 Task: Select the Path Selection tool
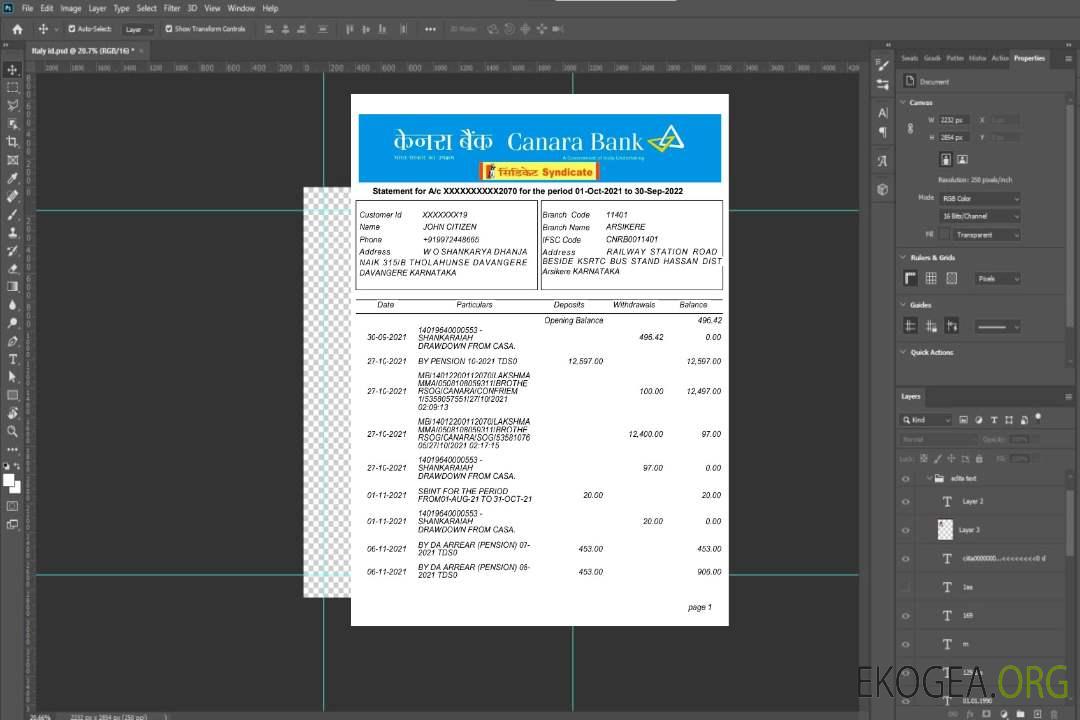(x=12, y=377)
